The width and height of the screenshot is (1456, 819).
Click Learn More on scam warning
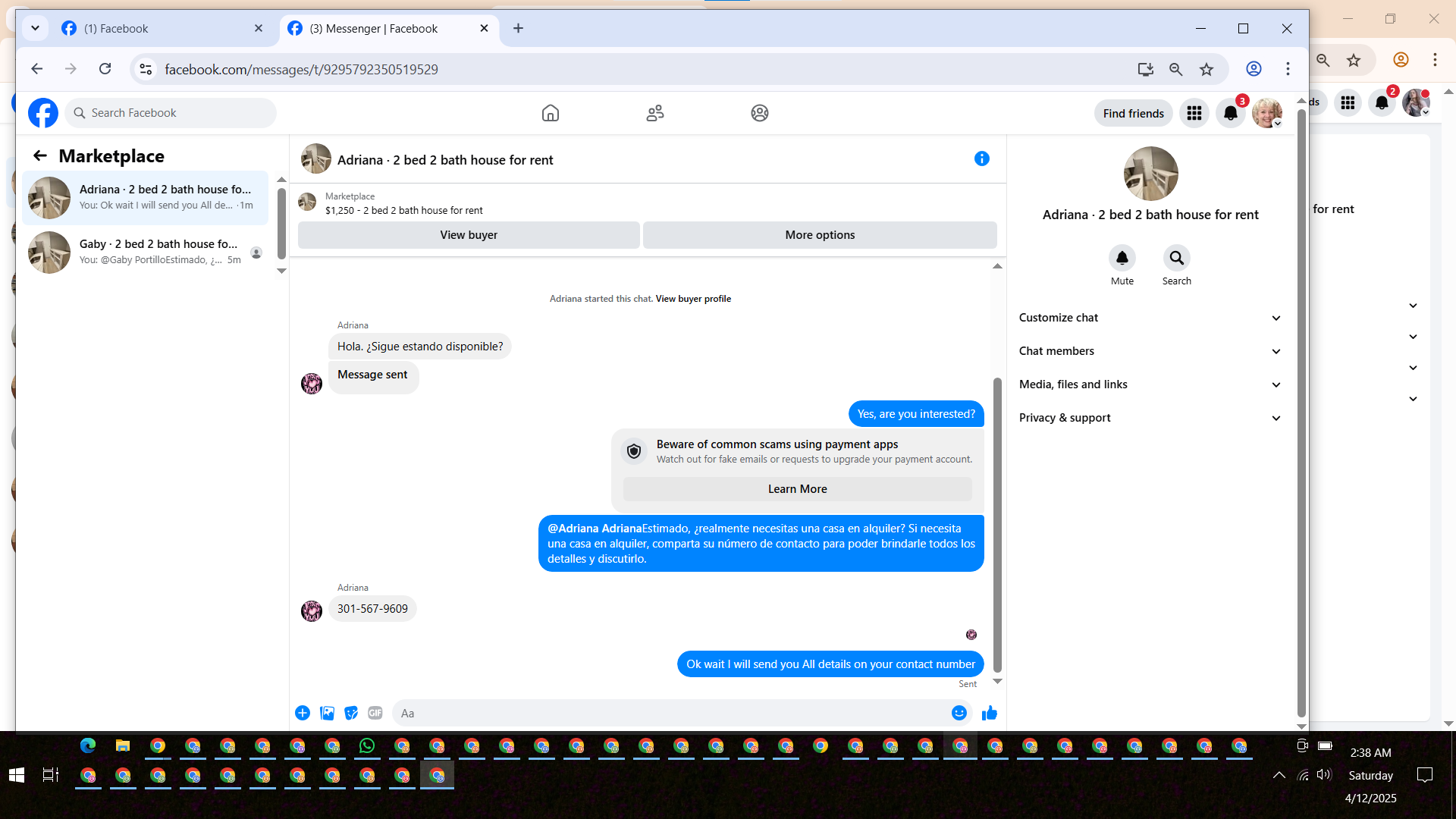(x=798, y=489)
